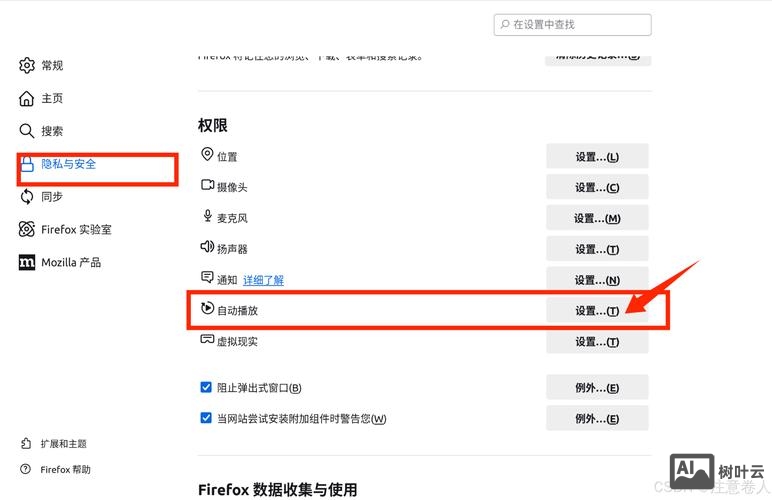Click the 虚拟现实 label text

point(237,342)
